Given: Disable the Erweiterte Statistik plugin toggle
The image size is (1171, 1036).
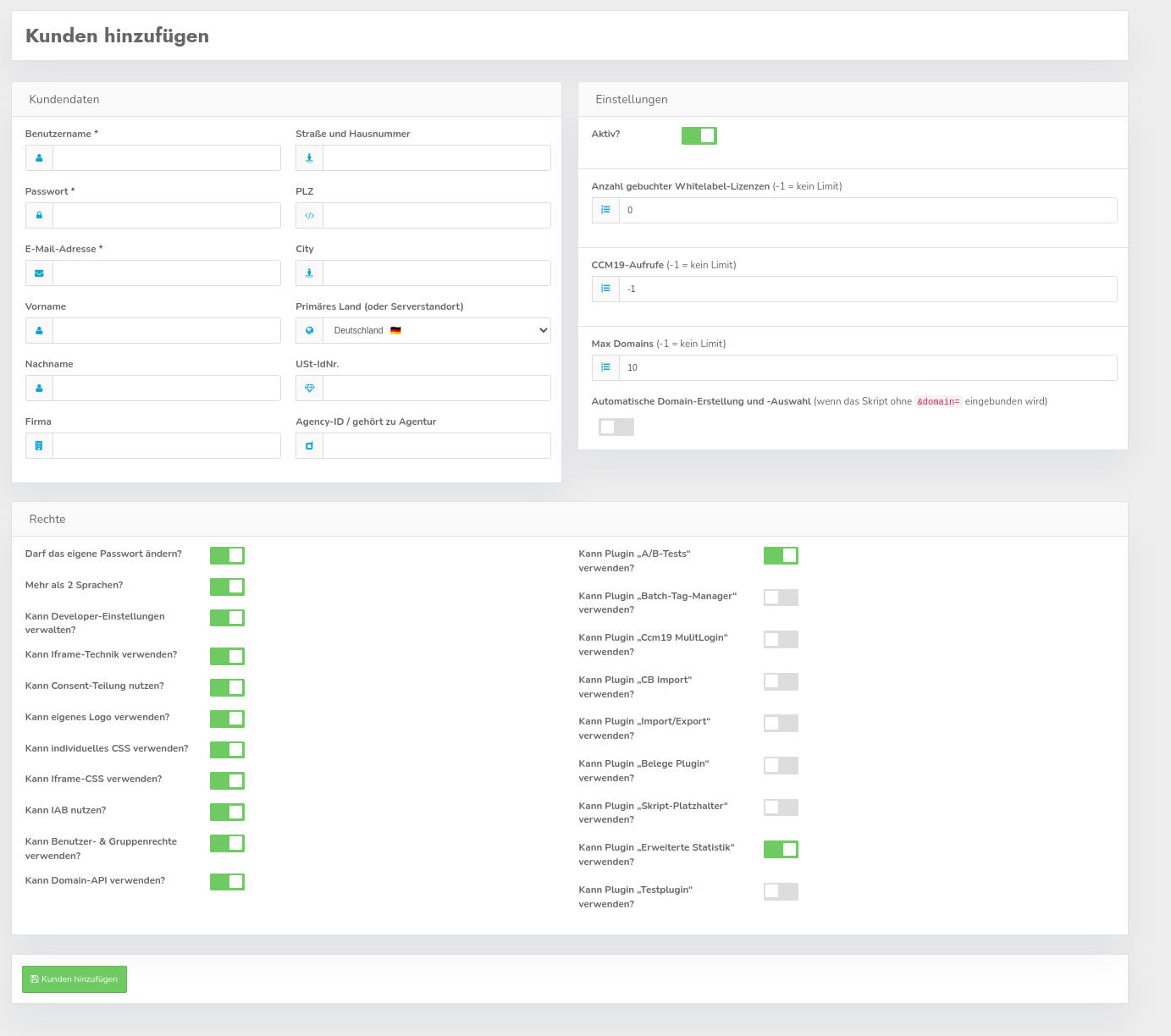Looking at the screenshot, I should coord(780,849).
